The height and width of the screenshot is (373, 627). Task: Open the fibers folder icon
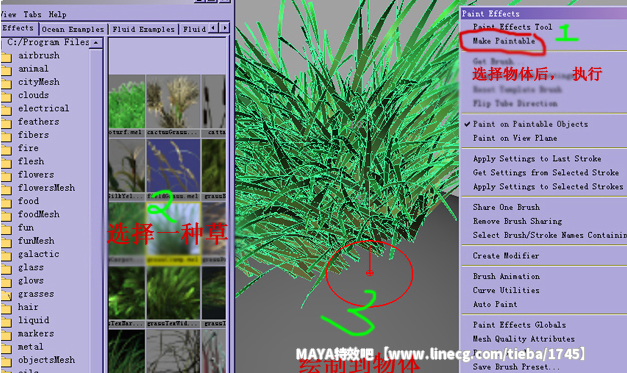(6, 136)
